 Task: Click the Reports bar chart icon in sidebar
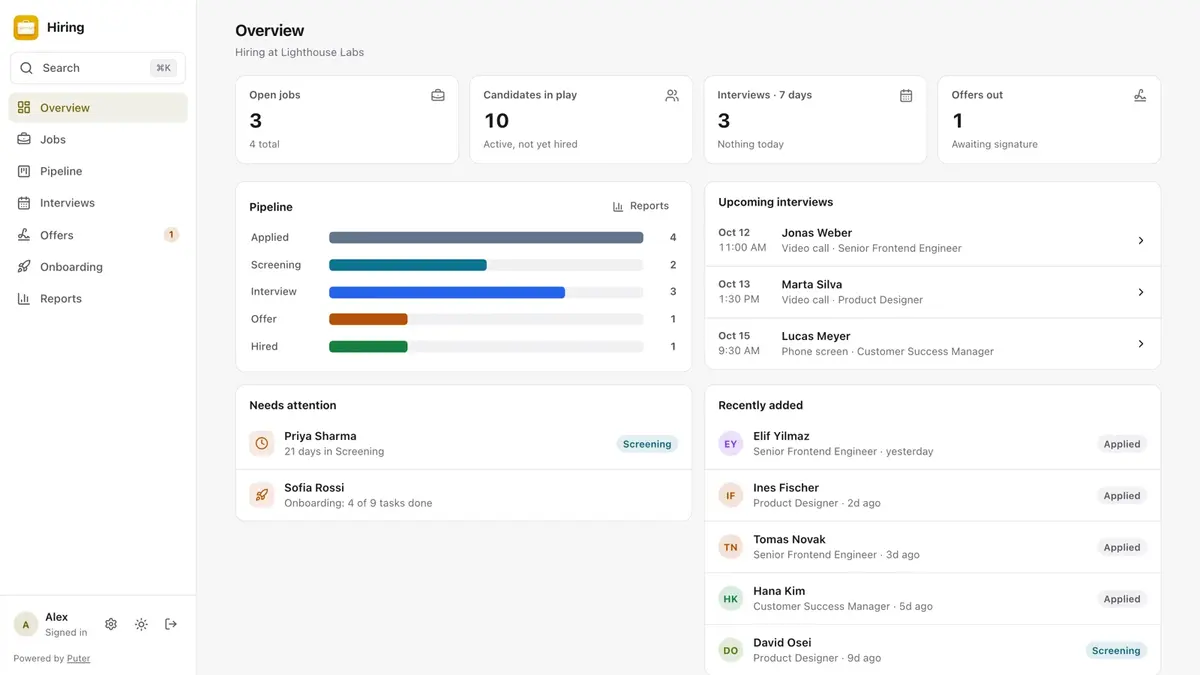(x=24, y=299)
